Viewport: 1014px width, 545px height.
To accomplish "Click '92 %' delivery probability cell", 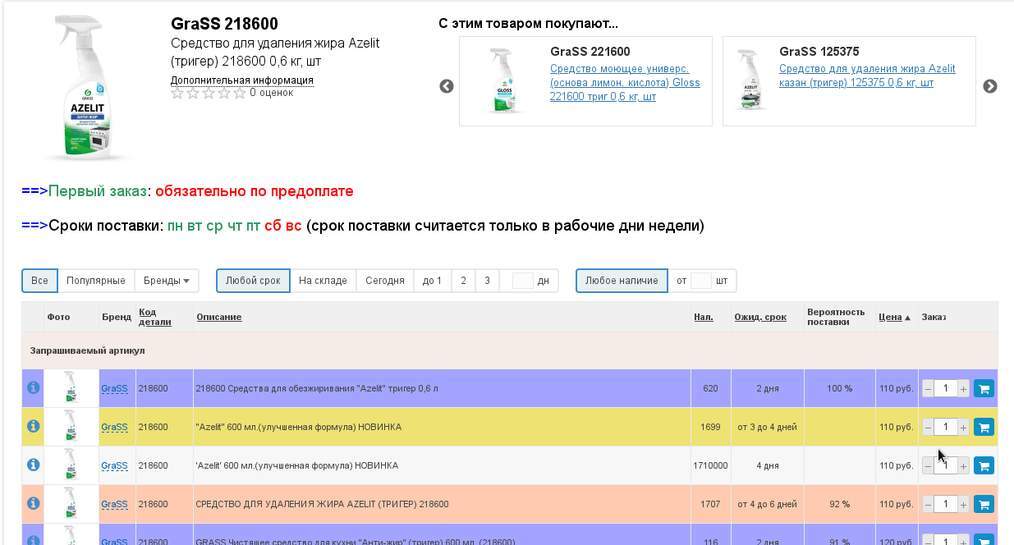I will click(x=839, y=504).
